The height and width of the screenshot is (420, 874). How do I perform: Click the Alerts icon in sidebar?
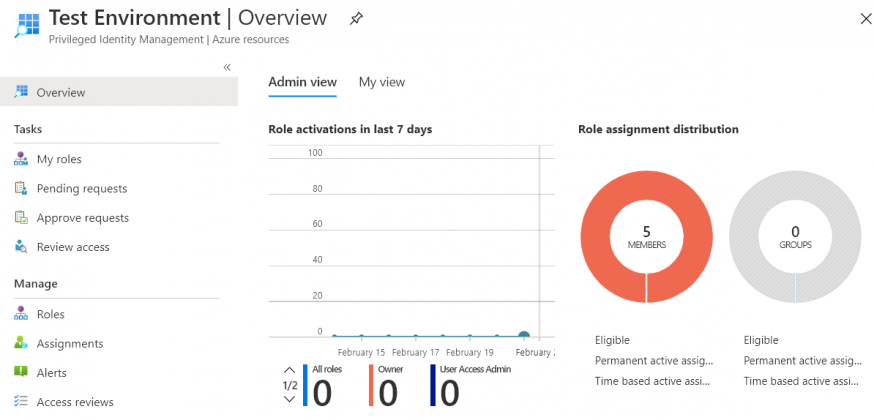pos(21,372)
